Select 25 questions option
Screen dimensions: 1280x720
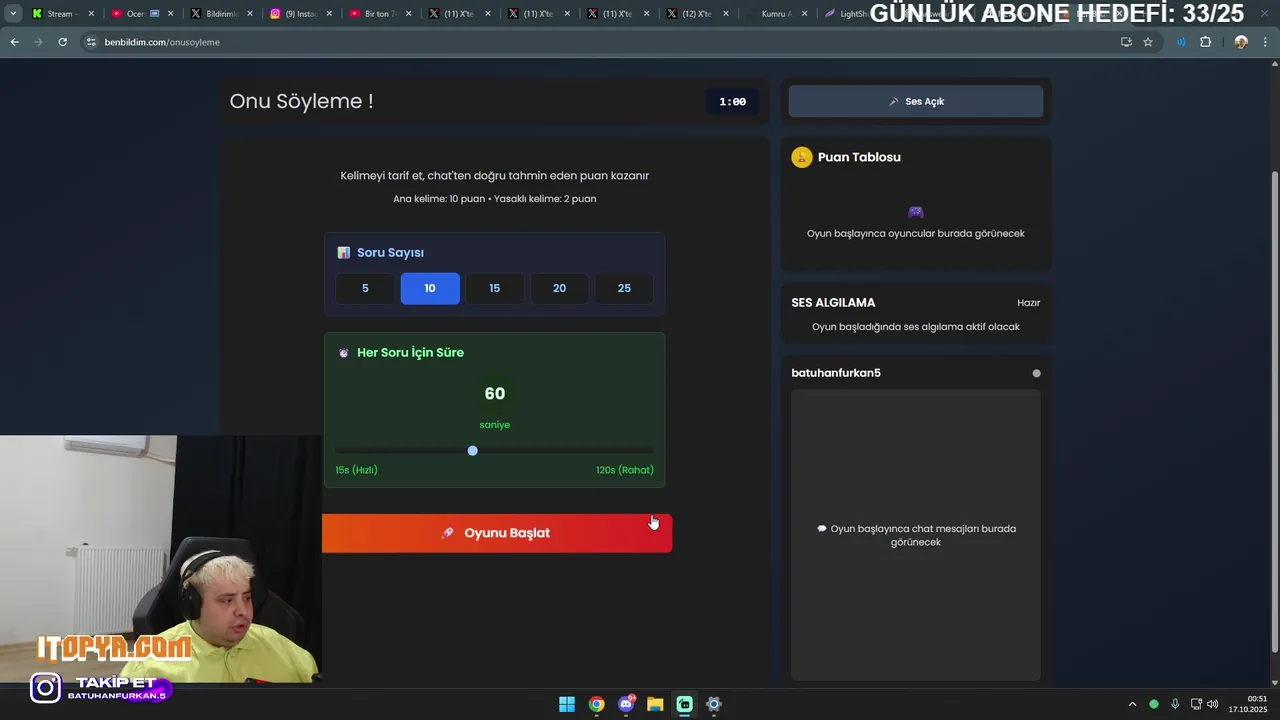coord(624,288)
